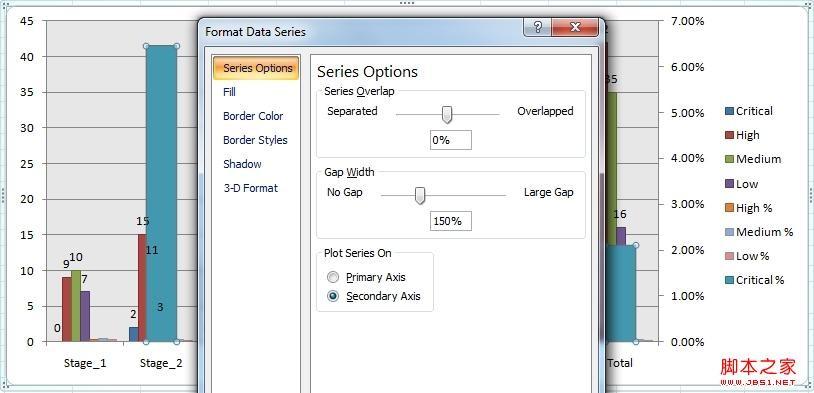814x393 pixels.
Task: Go to Border Styles section
Action: (x=255, y=140)
